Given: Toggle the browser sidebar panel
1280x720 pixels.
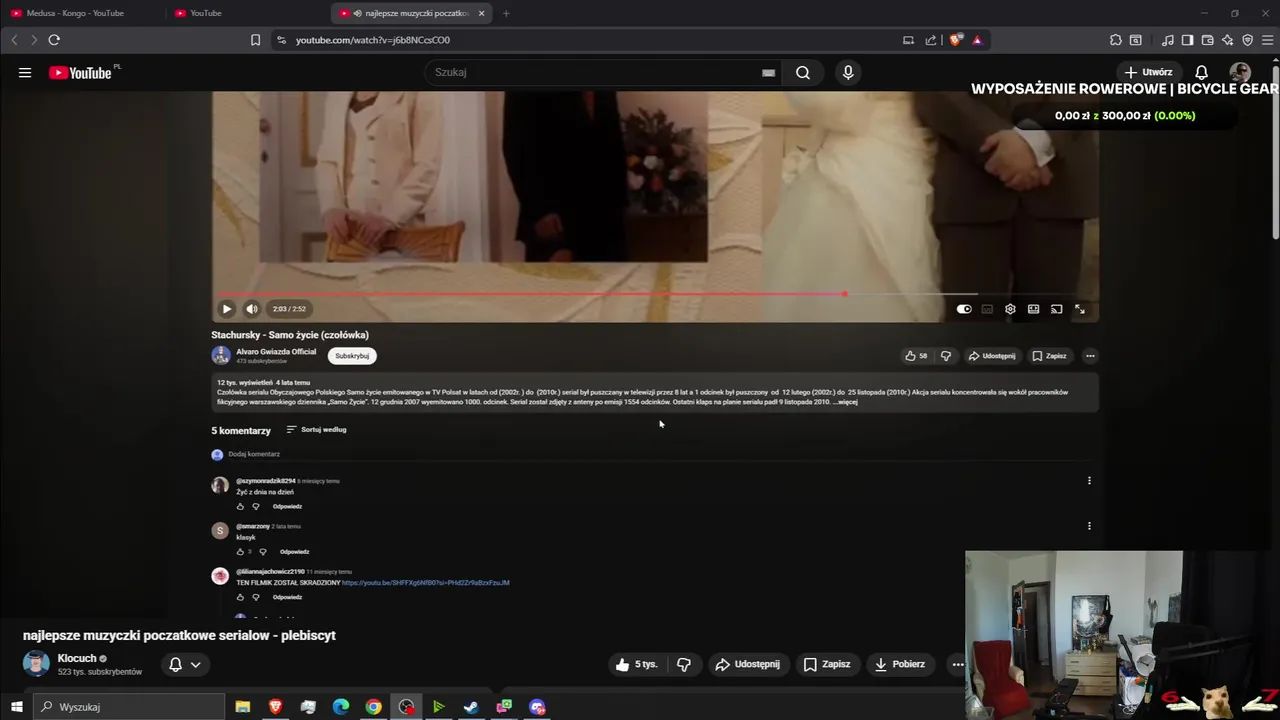Looking at the screenshot, I should 1187,40.
